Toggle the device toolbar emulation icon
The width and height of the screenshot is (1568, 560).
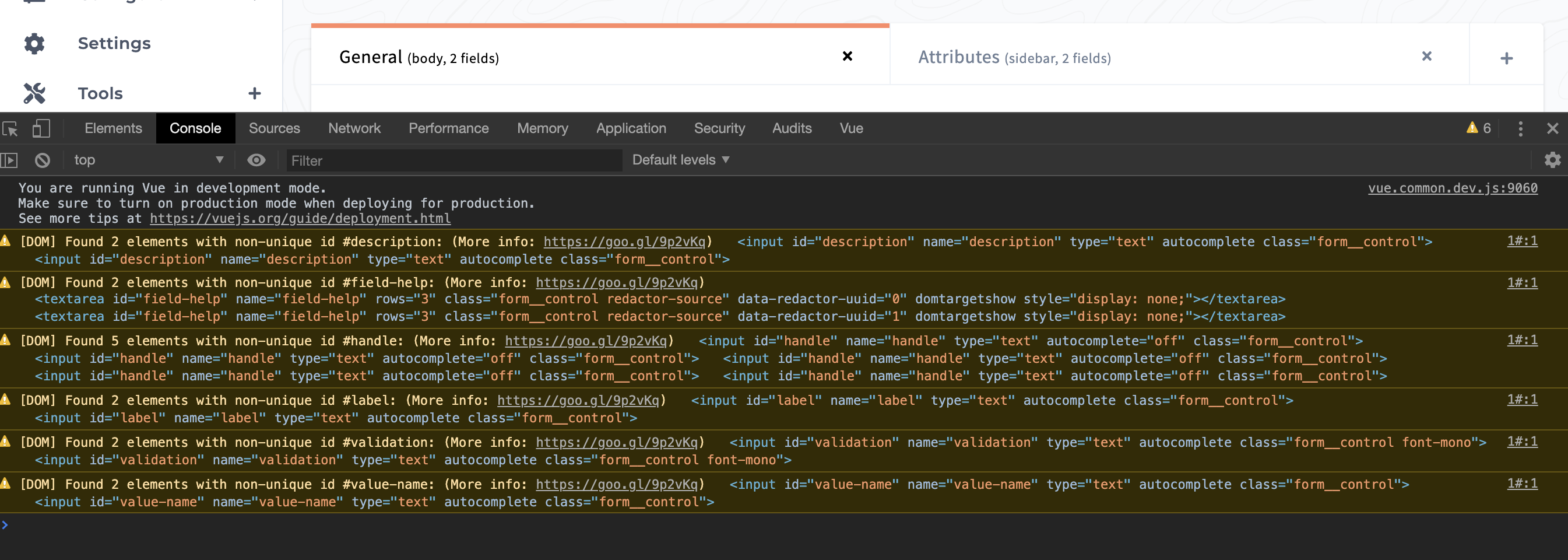(40, 128)
